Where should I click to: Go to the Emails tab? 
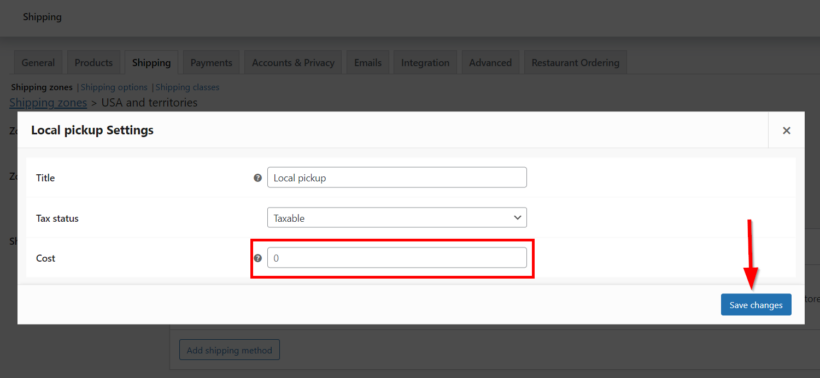tap(368, 63)
